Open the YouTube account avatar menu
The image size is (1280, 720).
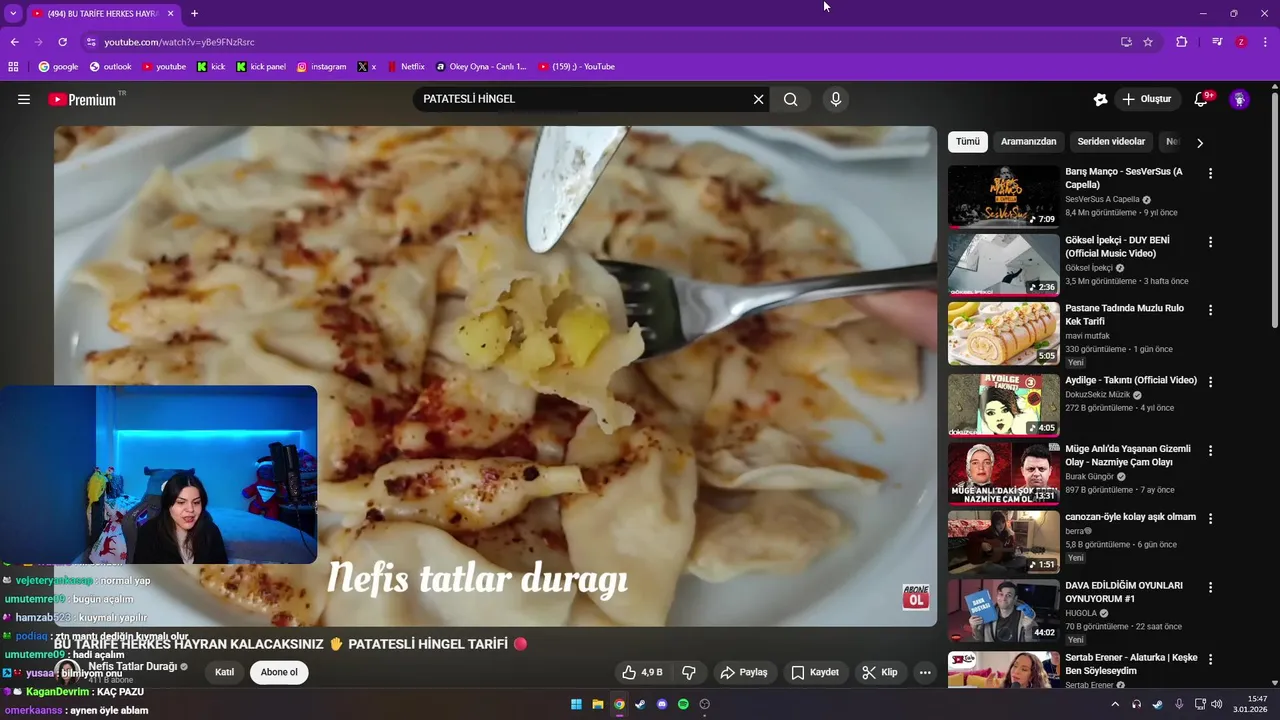point(1239,99)
